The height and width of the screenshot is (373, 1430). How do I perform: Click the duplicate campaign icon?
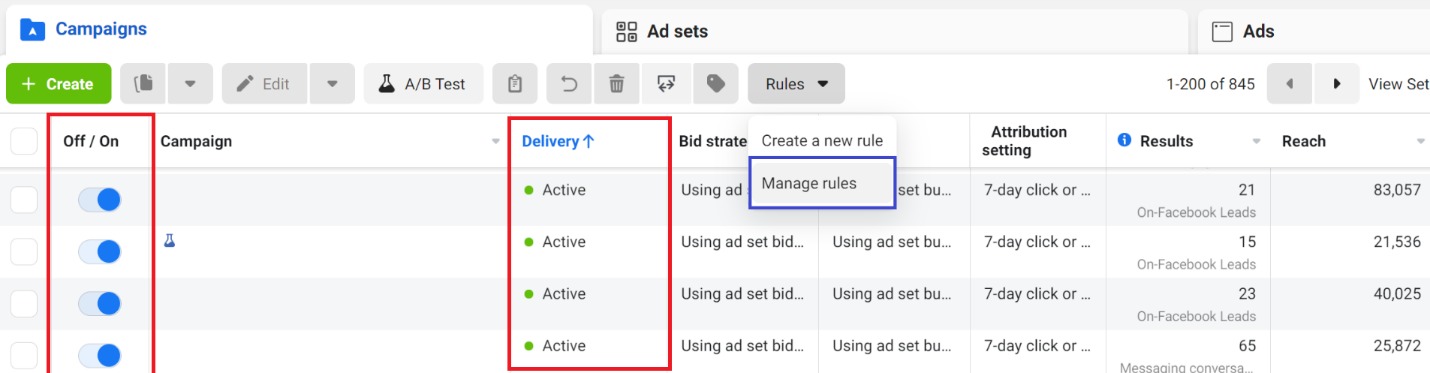(143, 84)
